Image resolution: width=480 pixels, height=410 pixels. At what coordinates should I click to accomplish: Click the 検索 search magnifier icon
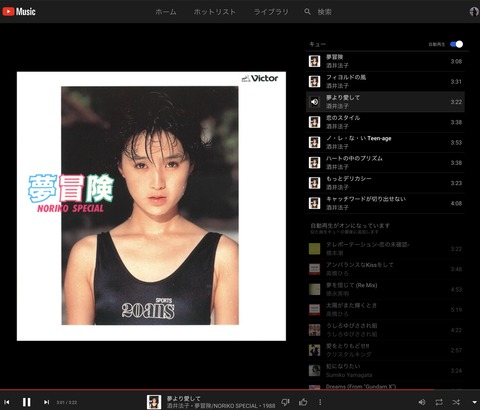point(307,12)
